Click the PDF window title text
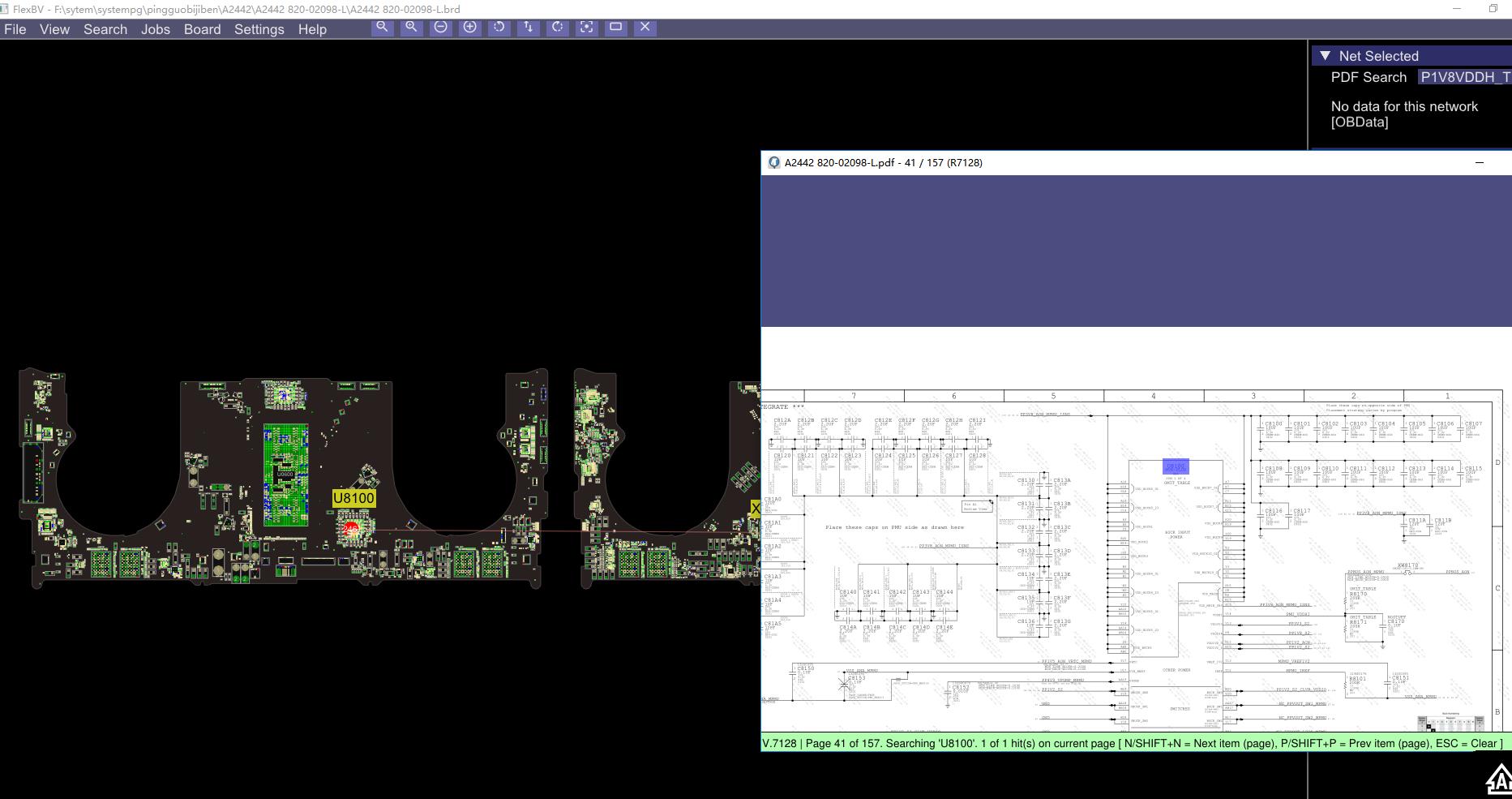Screen dimensions: 1512x799 coord(883,162)
